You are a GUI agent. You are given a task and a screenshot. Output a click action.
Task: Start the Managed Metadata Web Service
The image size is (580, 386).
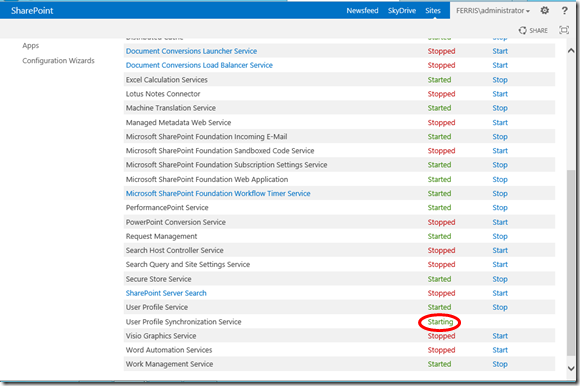coord(500,122)
